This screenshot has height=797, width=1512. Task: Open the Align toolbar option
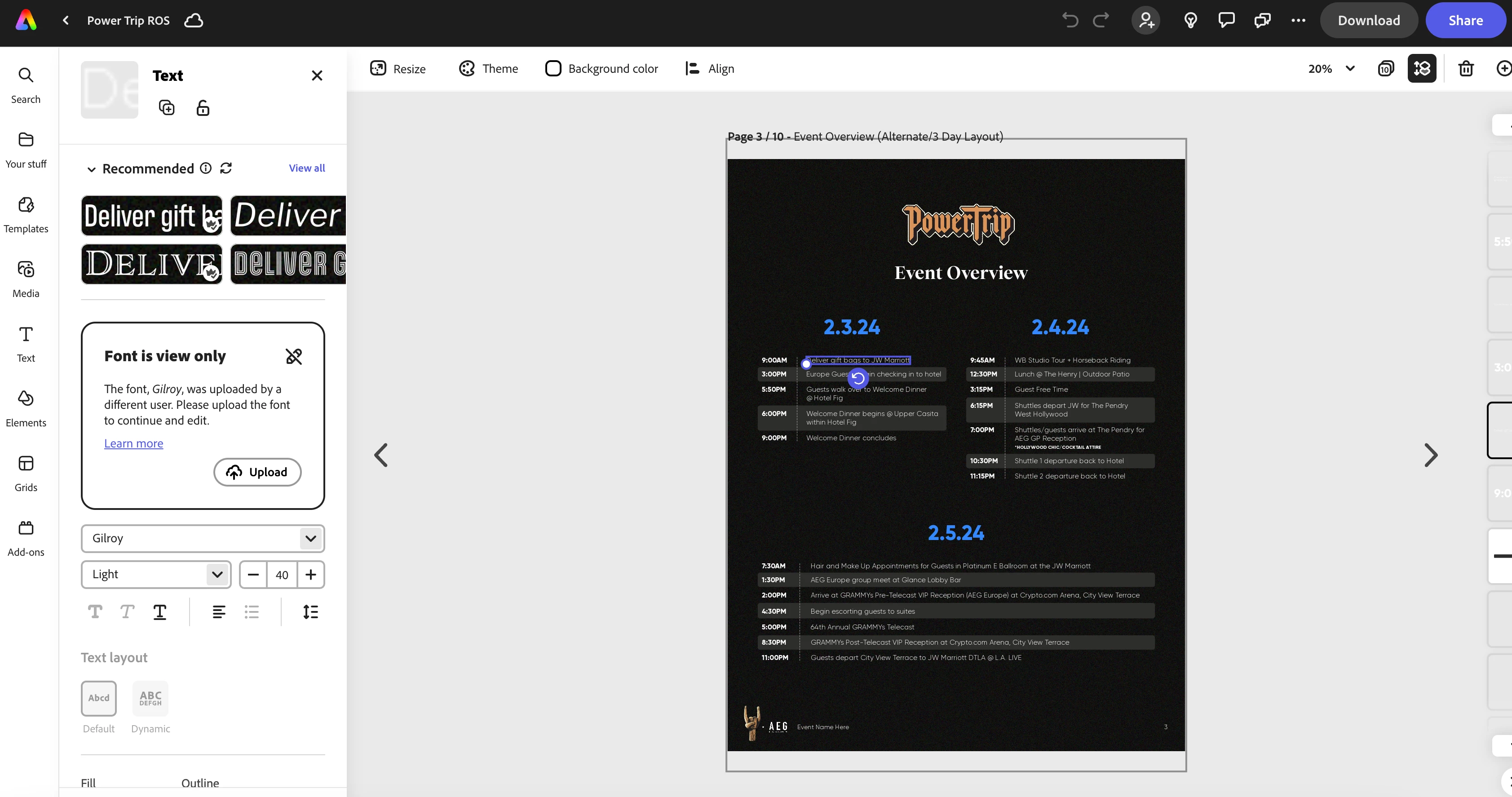pyautogui.click(x=710, y=69)
